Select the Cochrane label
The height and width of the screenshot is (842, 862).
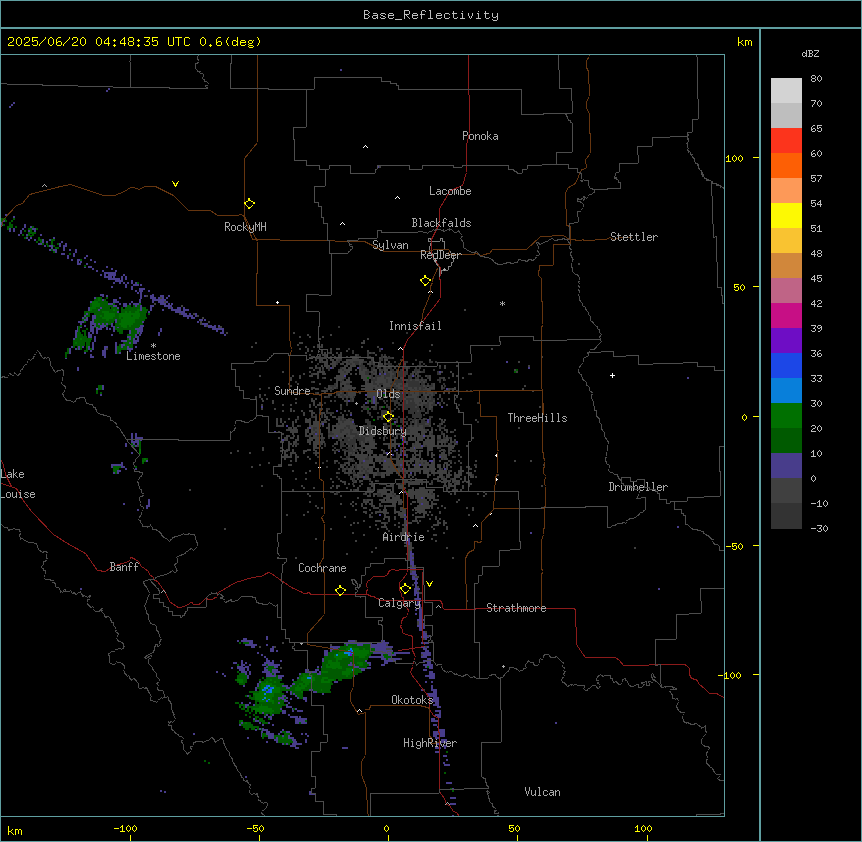click(x=322, y=568)
